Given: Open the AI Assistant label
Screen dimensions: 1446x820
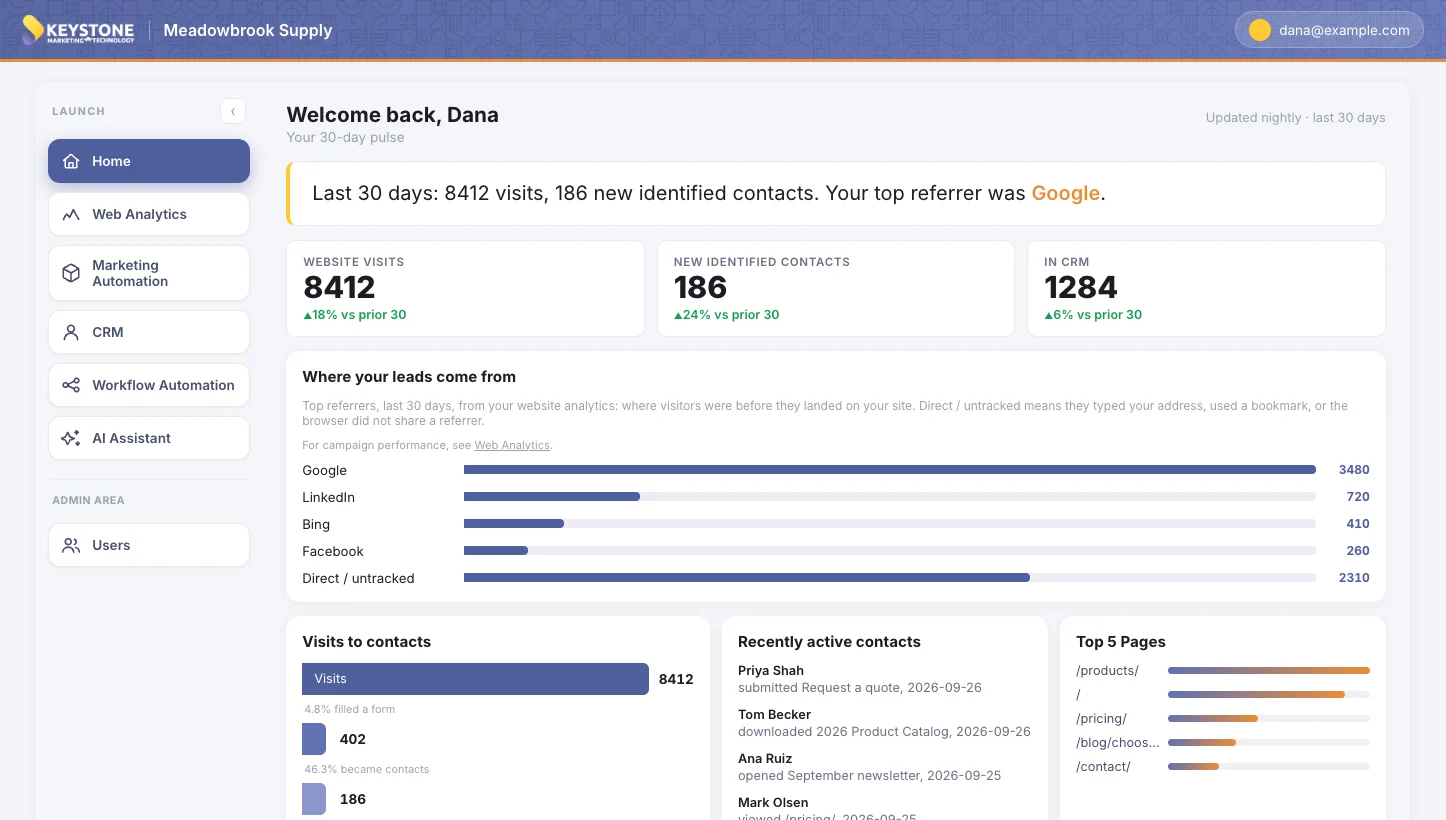Looking at the screenshot, I should pyautogui.click(x=131, y=438).
